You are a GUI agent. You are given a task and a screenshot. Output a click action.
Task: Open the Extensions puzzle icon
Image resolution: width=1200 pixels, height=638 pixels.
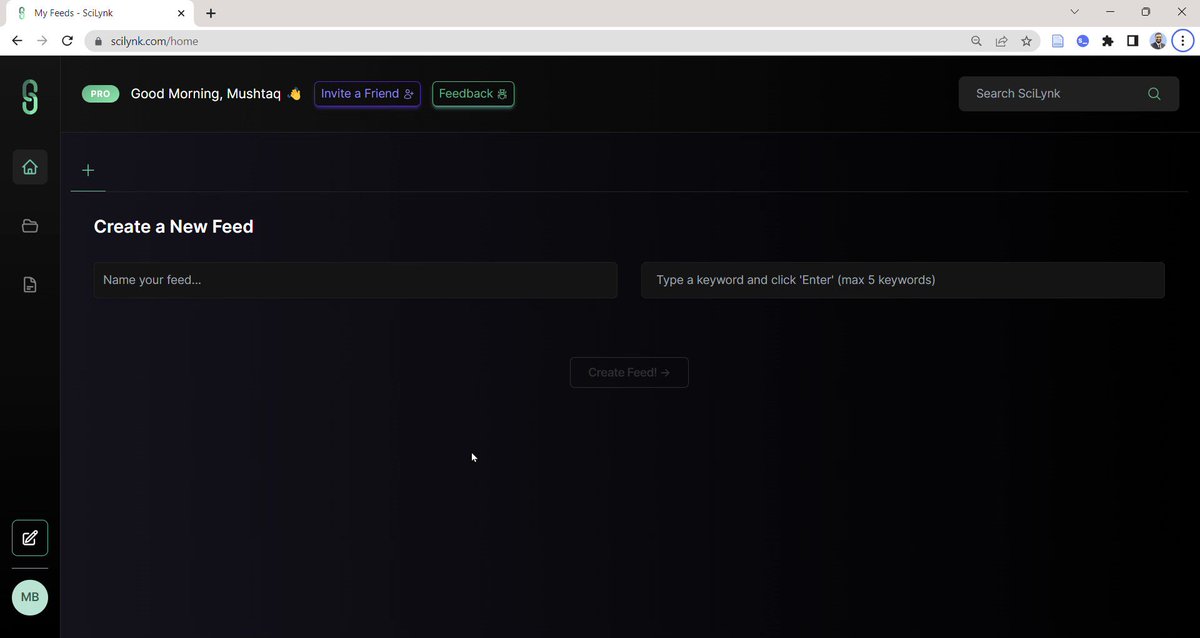1108,41
